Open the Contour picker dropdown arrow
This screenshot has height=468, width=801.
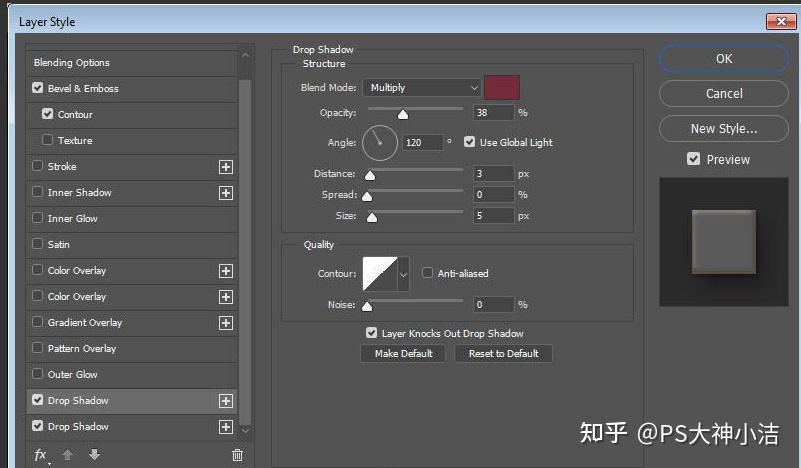coord(403,274)
